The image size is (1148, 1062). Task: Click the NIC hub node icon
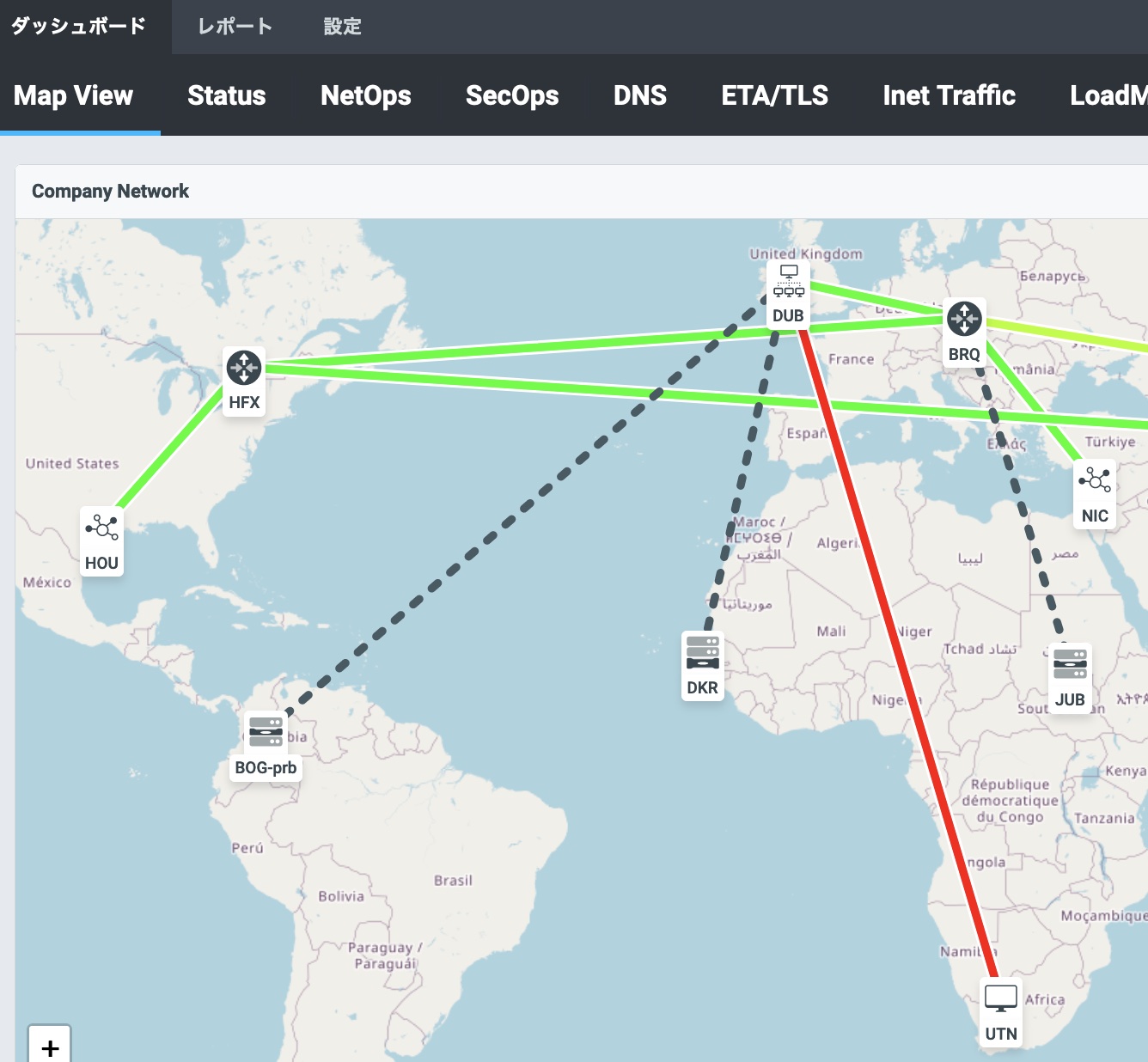(x=1095, y=480)
